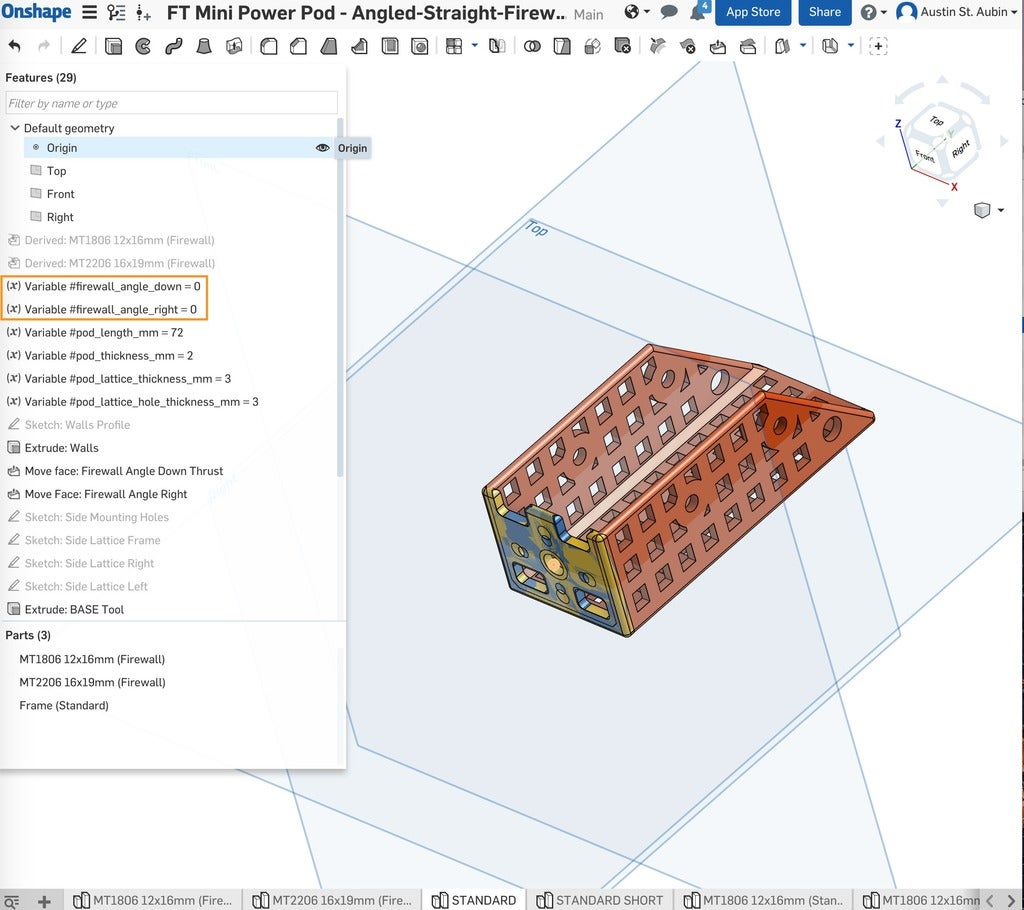Click the Share button
This screenshot has height=910, width=1024.
(x=824, y=12)
